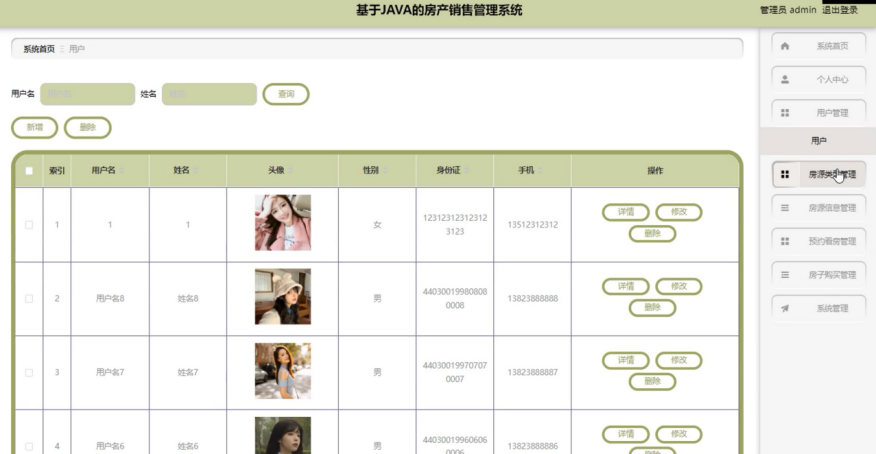Image resolution: width=876 pixels, height=454 pixels.
Task: Open 个人中心 menu item
Action: point(818,79)
